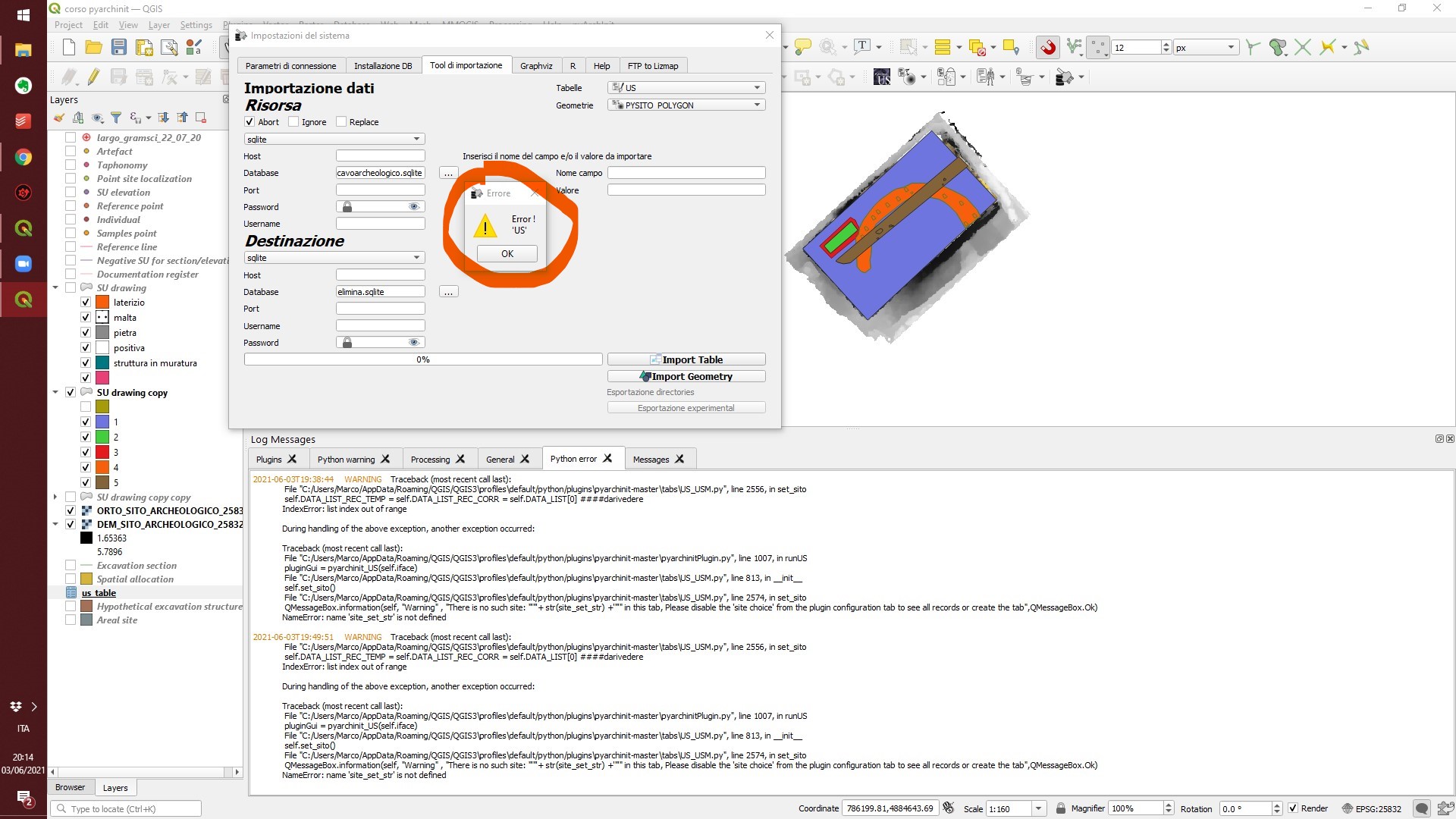The width and height of the screenshot is (1456, 819).
Task: Click the orange laterizio color swatch
Action: click(102, 302)
